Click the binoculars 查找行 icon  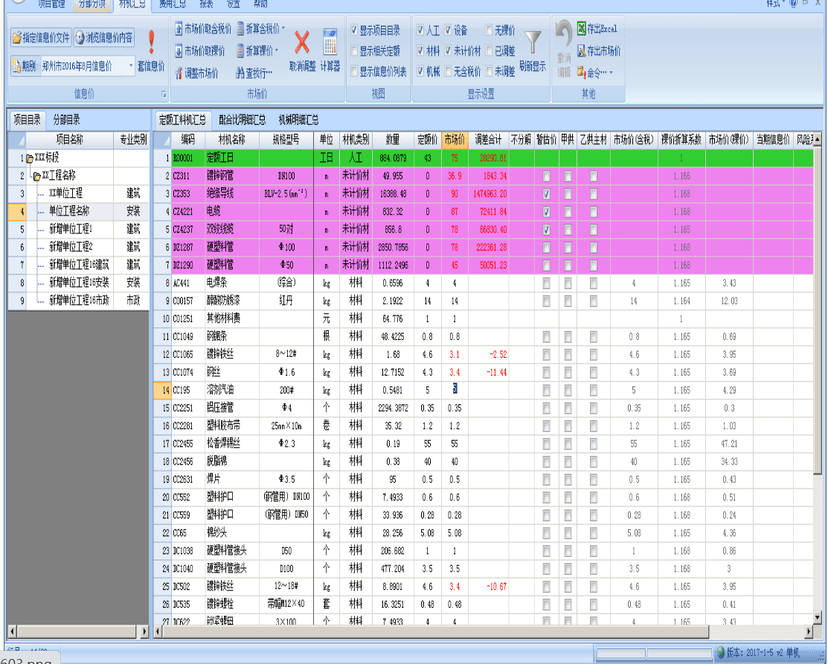240,73
